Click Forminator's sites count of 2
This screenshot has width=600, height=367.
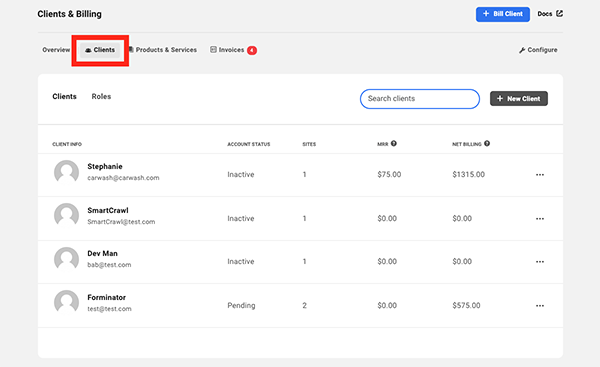[x=305, y=305]
